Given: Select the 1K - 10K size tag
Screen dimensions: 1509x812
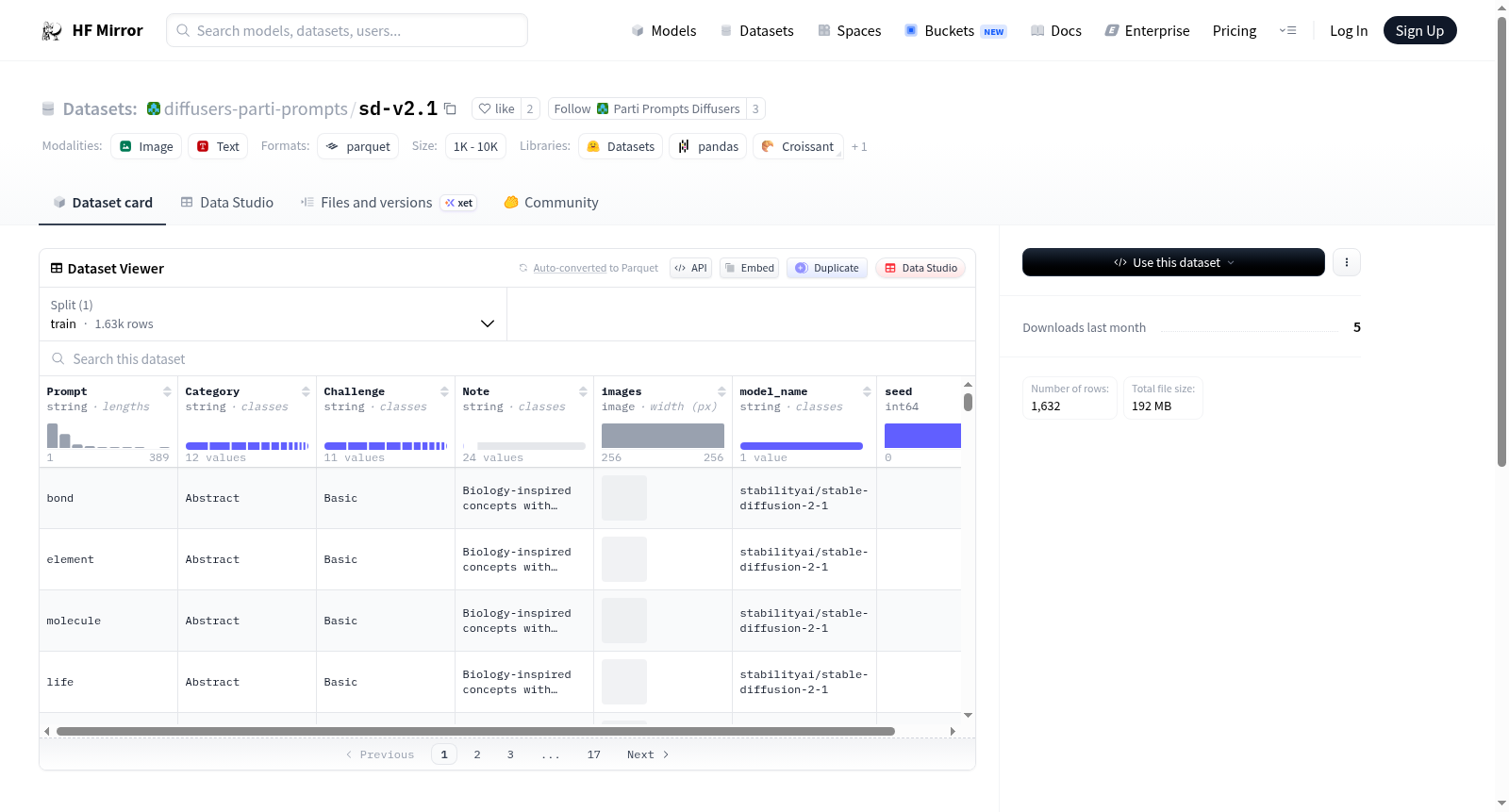Looking at the screenshot, I should coord(475,146).
